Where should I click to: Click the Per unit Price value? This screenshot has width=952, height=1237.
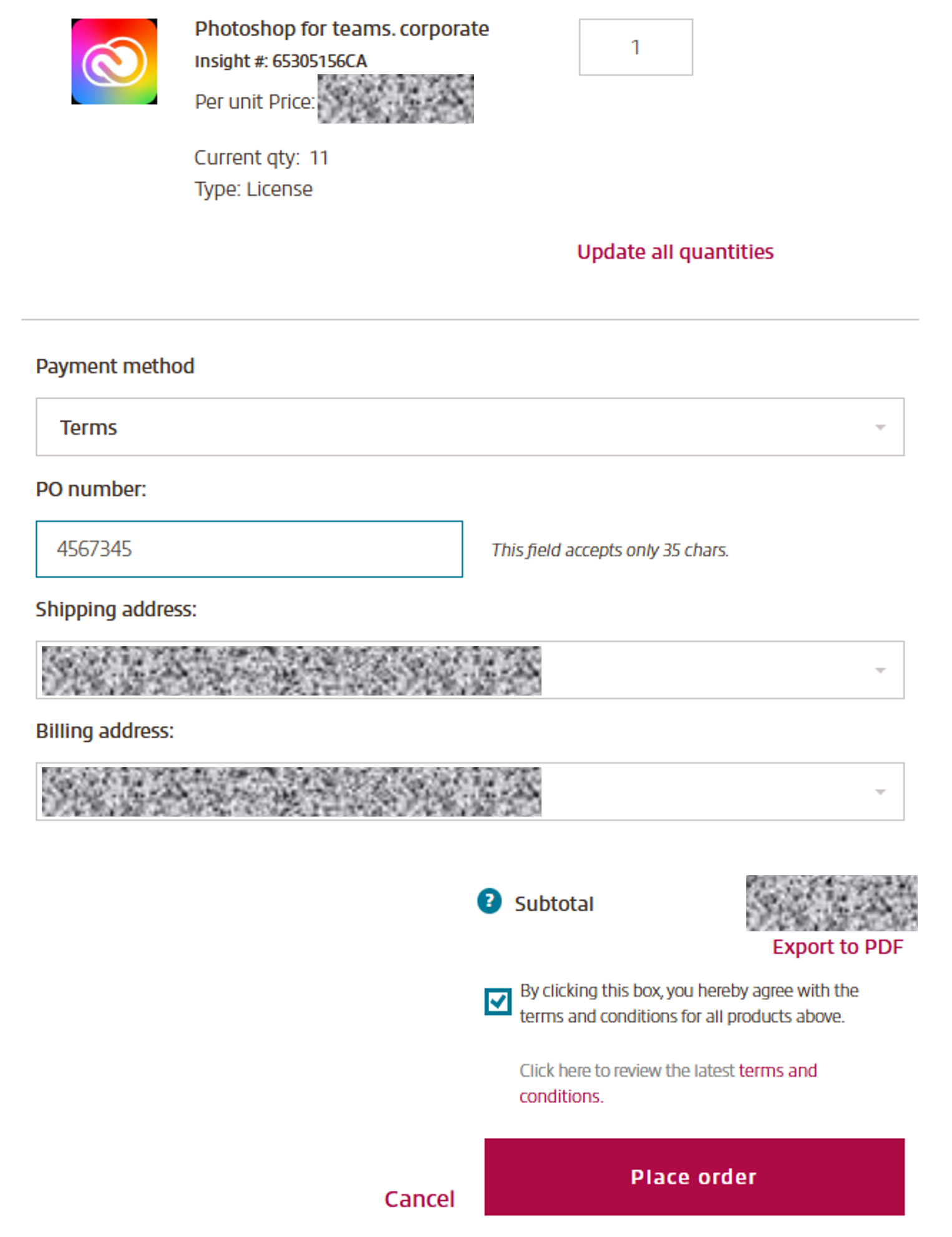pos(395,99)
